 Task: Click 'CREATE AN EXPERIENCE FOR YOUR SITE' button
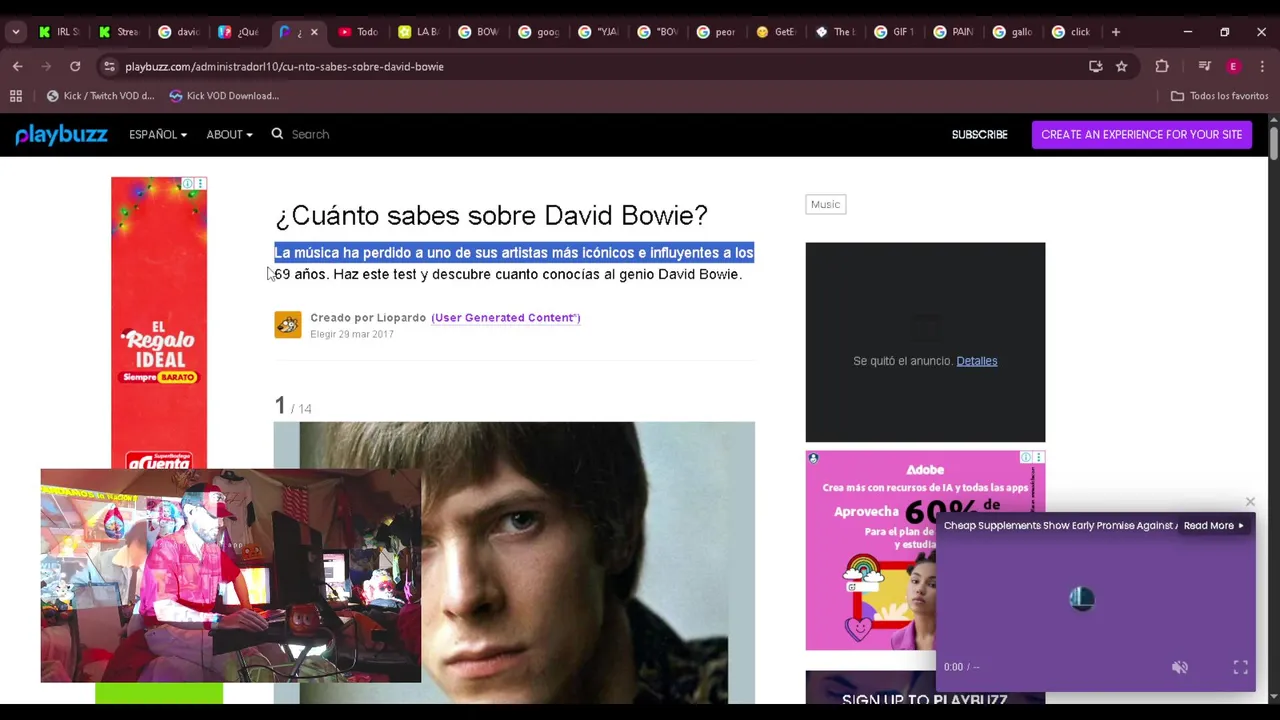point(1141,134)
